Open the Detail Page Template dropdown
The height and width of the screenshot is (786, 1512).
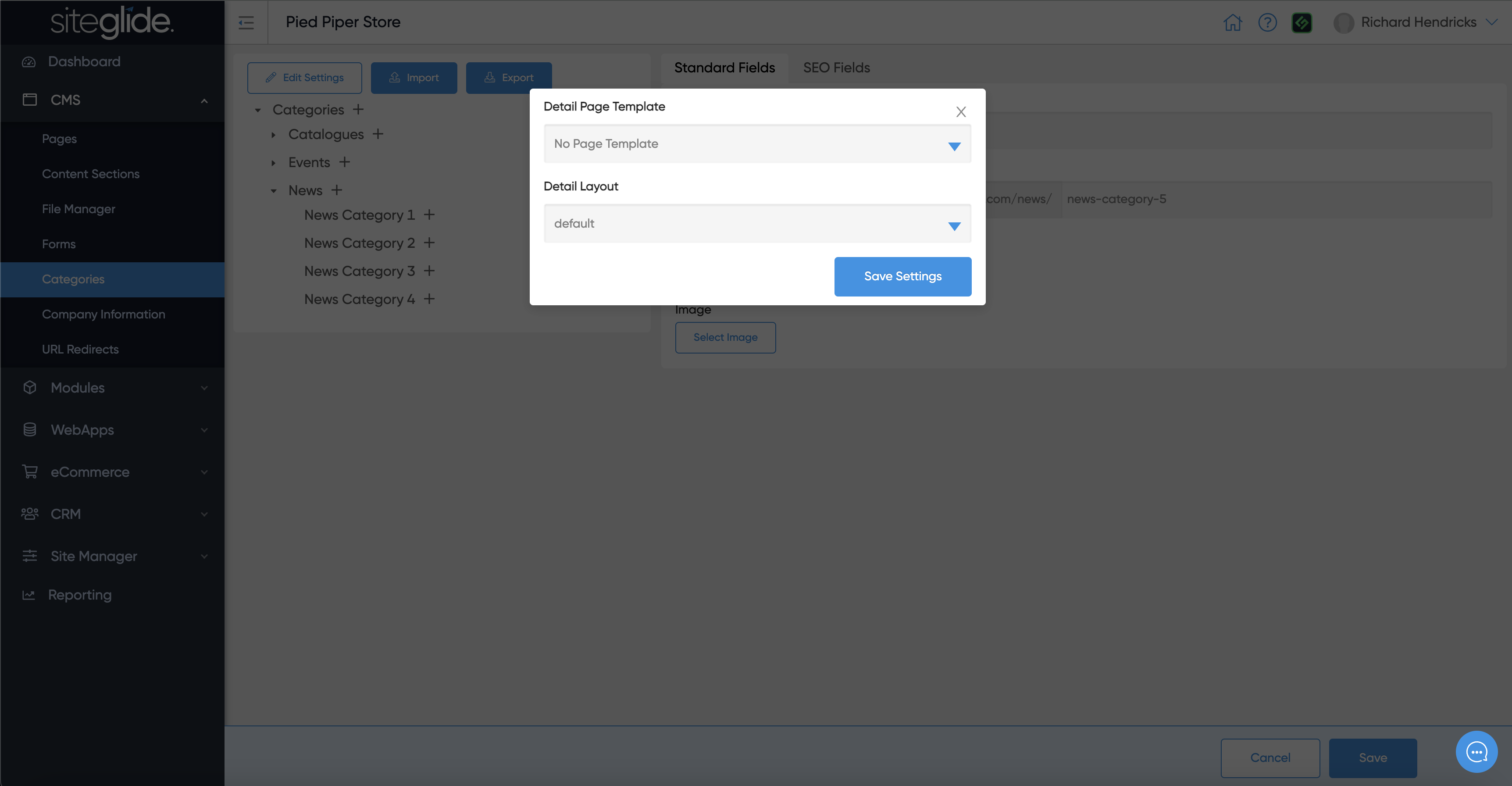[757, 144]
